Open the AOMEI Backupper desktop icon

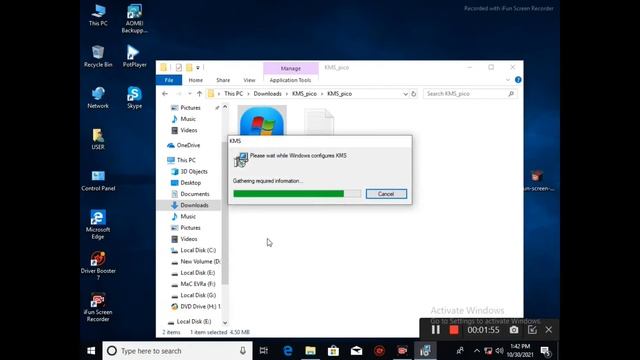[x=134, y=18]
